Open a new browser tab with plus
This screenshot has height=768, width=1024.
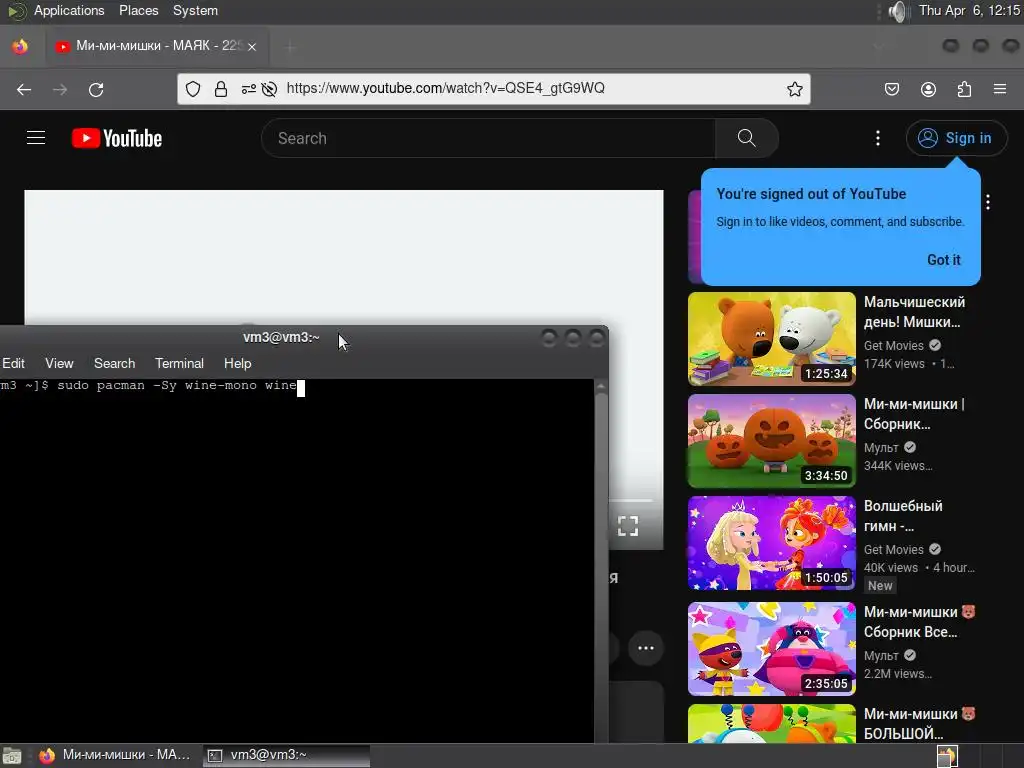tap(291, 46)
